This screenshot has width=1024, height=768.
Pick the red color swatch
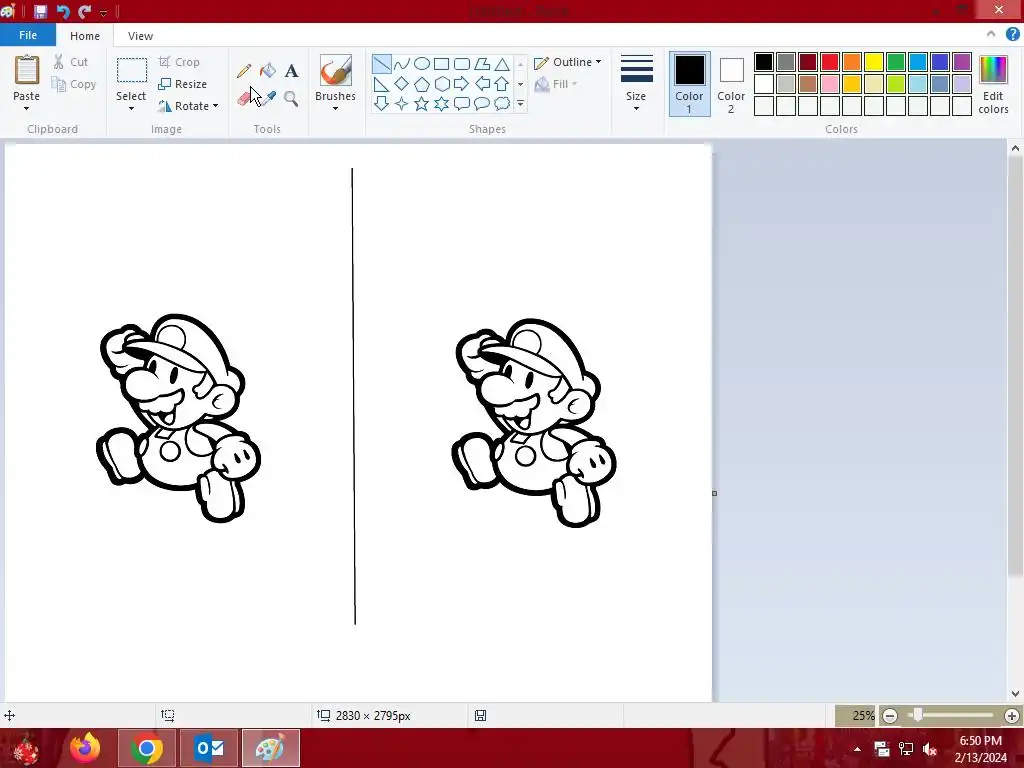830,62
